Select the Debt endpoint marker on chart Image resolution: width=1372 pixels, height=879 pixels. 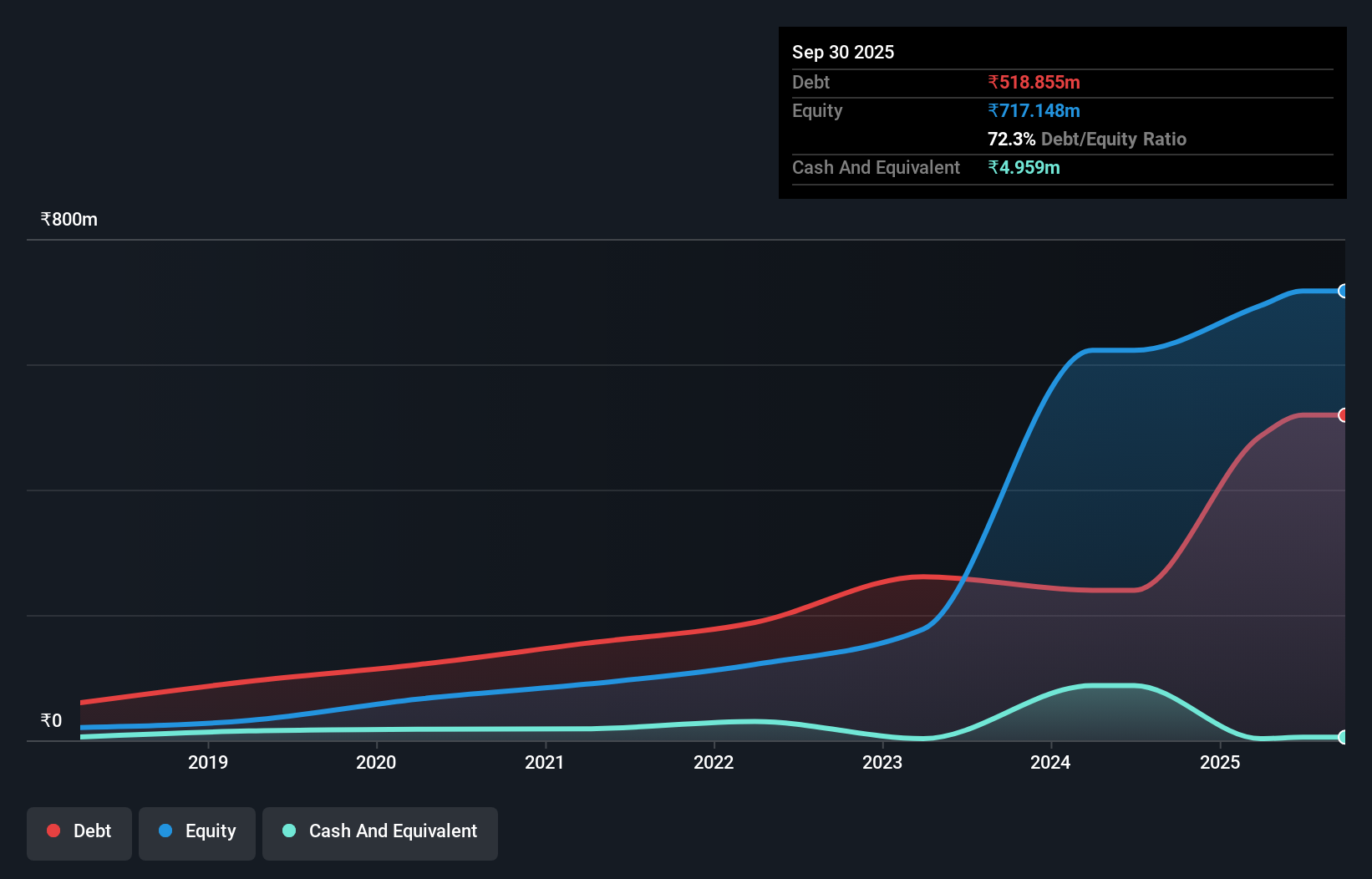point(1343,415)
